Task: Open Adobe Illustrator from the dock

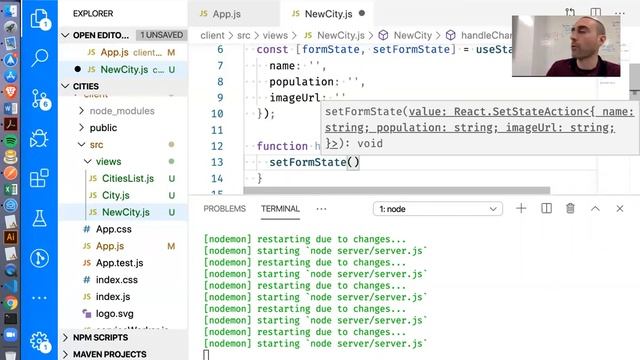Action: tap(11, 237)
